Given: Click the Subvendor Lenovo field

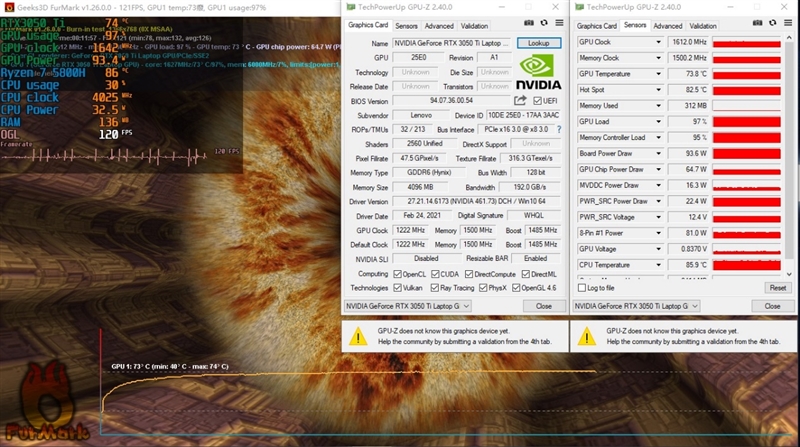Looking at the screenshot, I should pyautogui.click(x=421, y=115).
